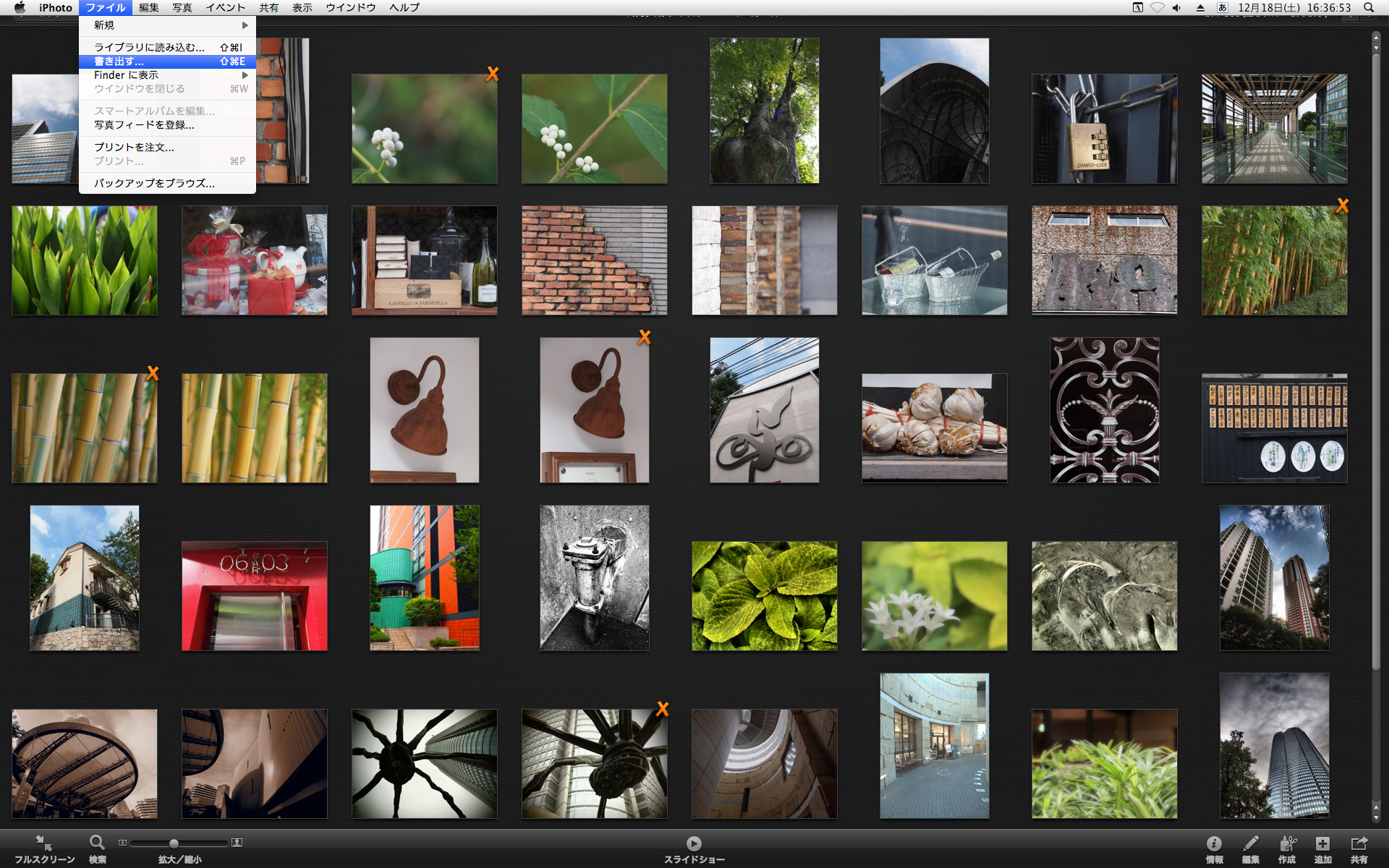Open the create (作成) icon

pyautogui.click(x=1287, y=843)
